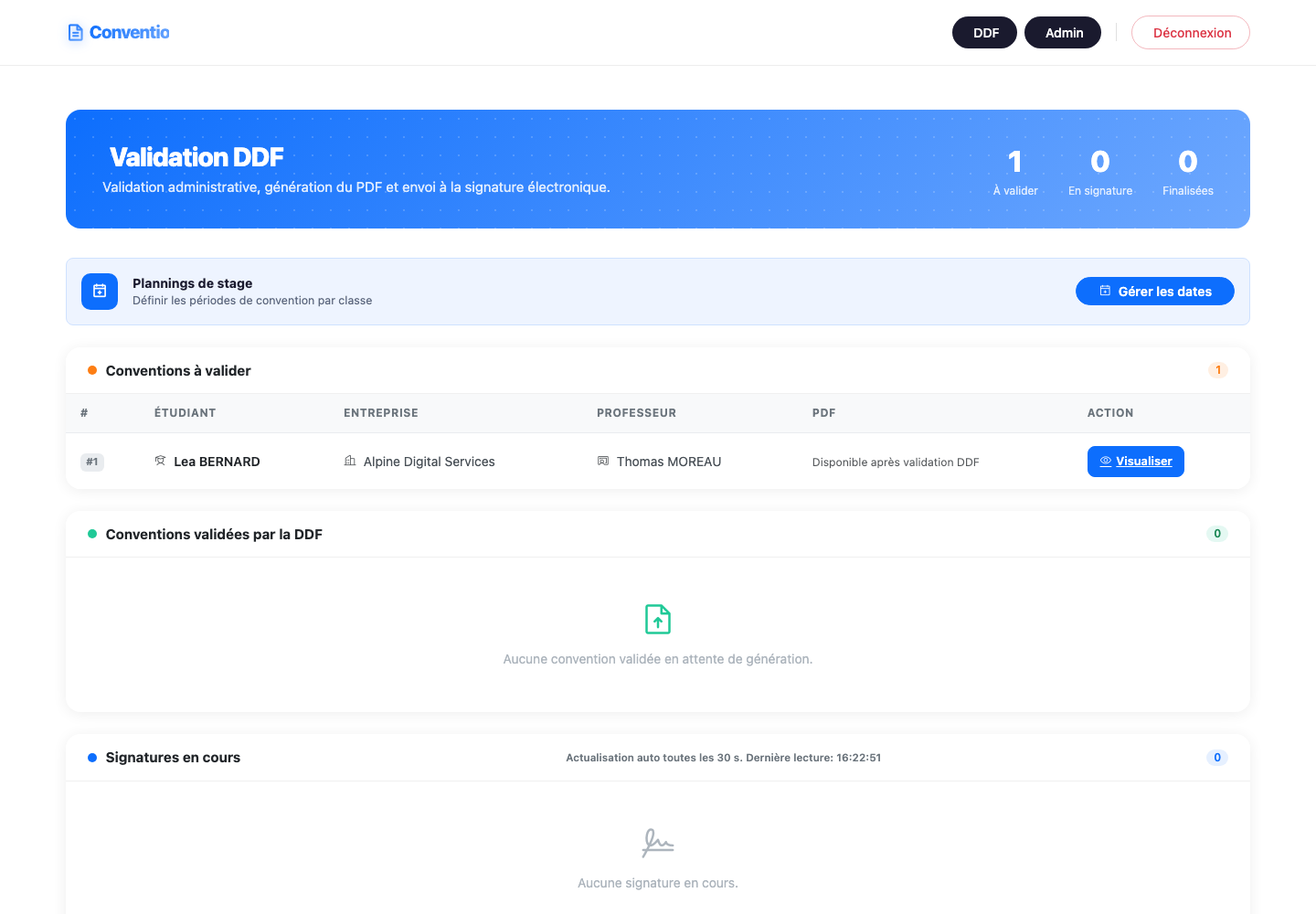This screenshot has height=914, width=1316.
Task: Click 'Disponible après validation DDF' text
Action: (x=896, y=462)
